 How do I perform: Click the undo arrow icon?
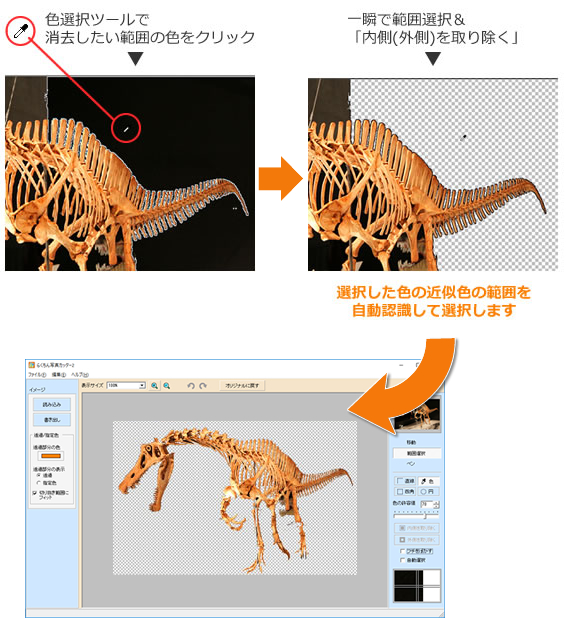coord(191,386)
